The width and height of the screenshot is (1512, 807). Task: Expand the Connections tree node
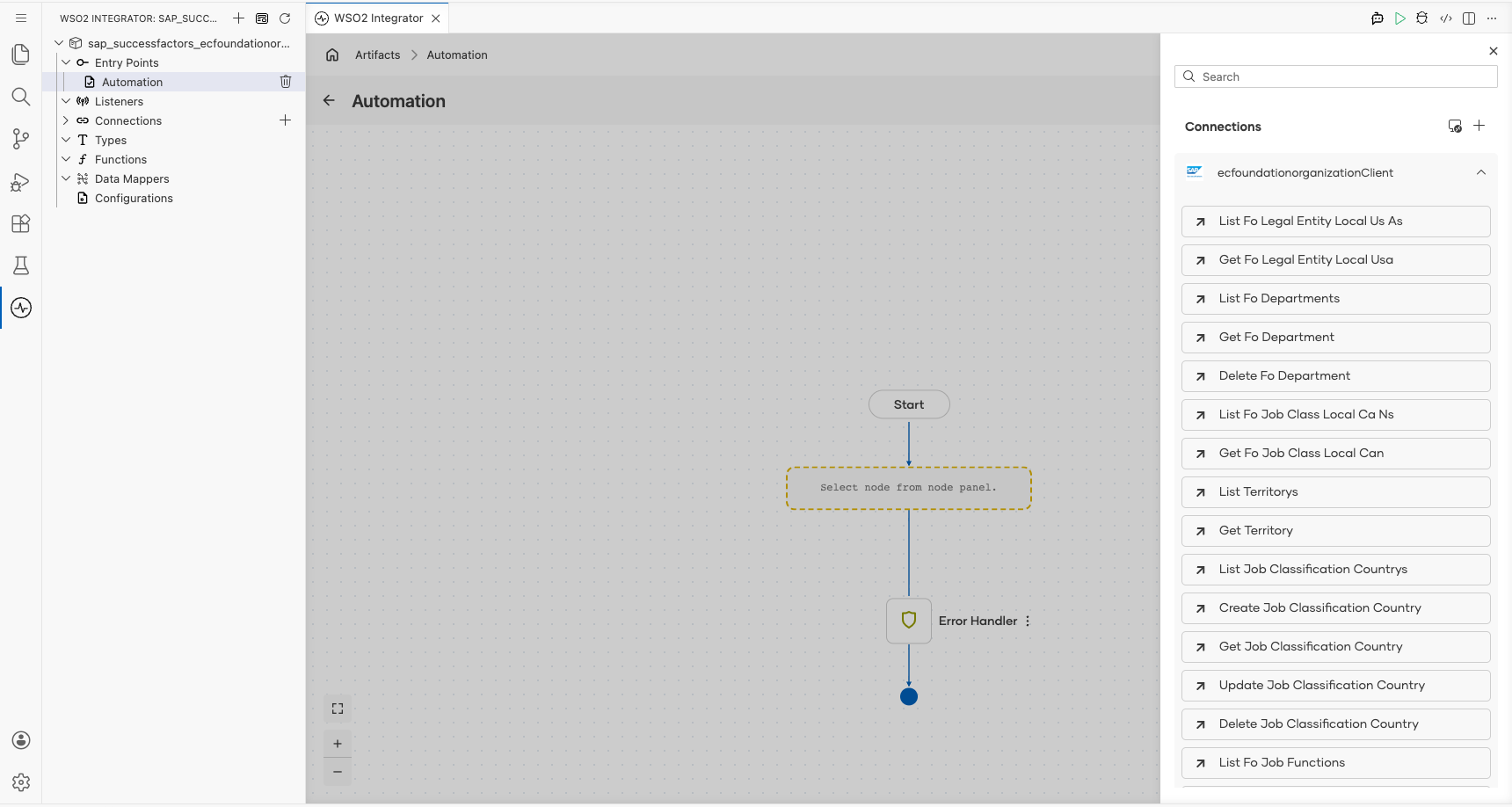point(66,120)
